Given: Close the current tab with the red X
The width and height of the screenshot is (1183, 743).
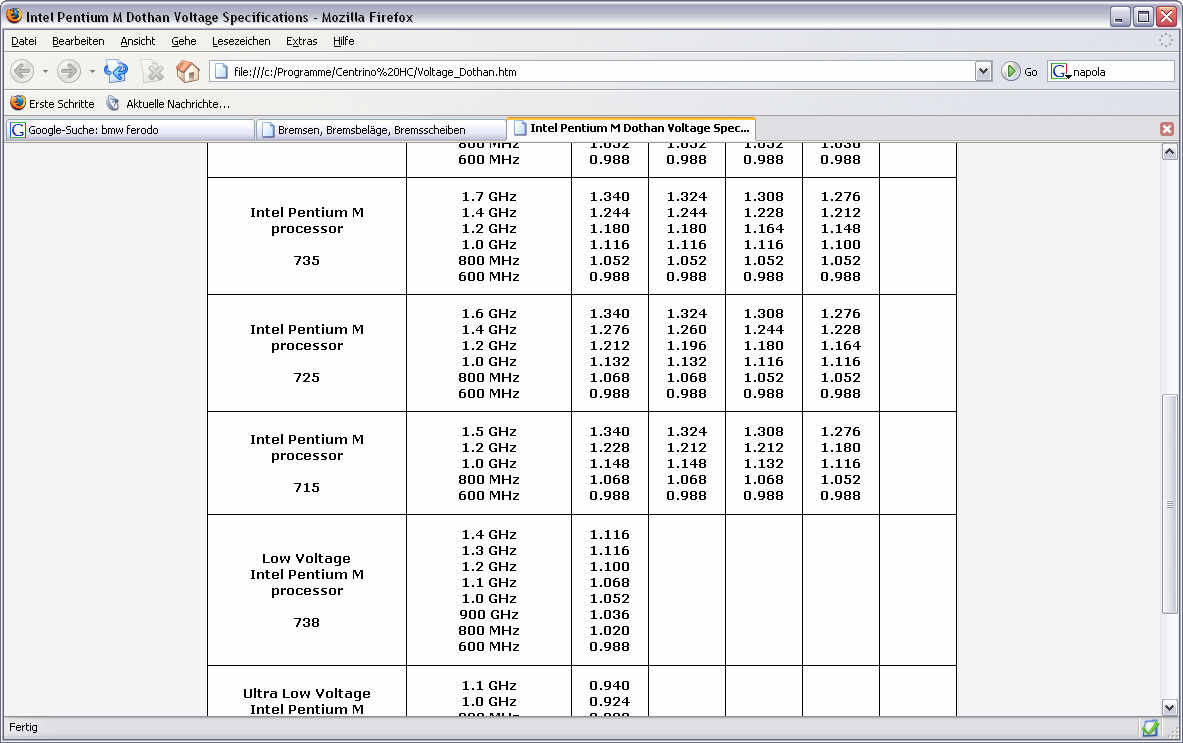Looking at the screenshot, I should (1167, 129).
